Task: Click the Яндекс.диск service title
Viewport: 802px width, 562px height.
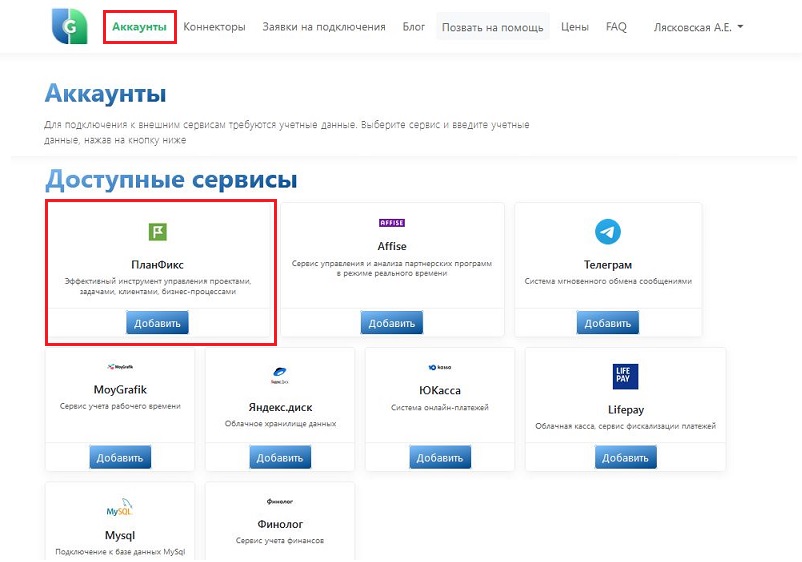Action: [280, 408]
